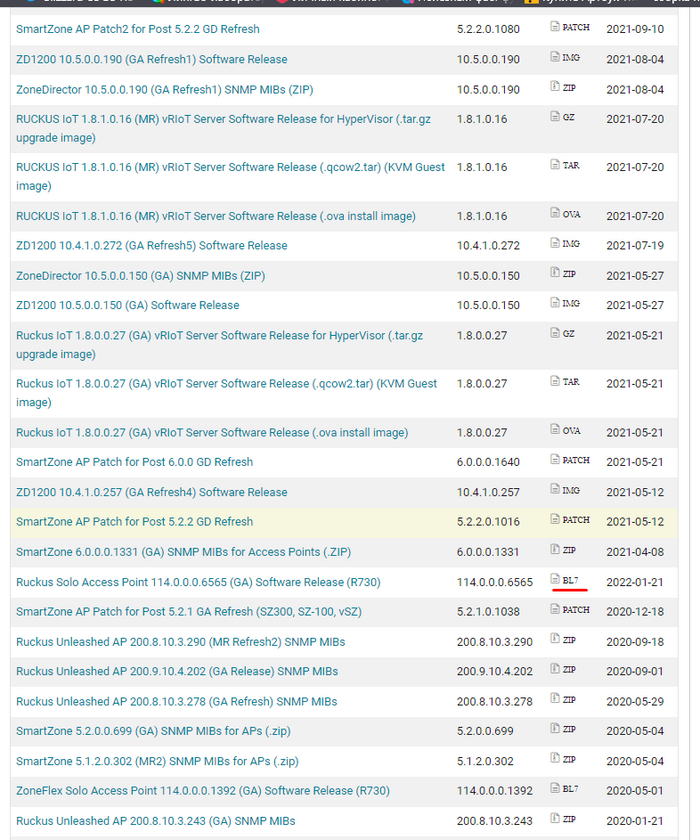Select version text 5.2.2.0.1016

(x=488, y=522)
